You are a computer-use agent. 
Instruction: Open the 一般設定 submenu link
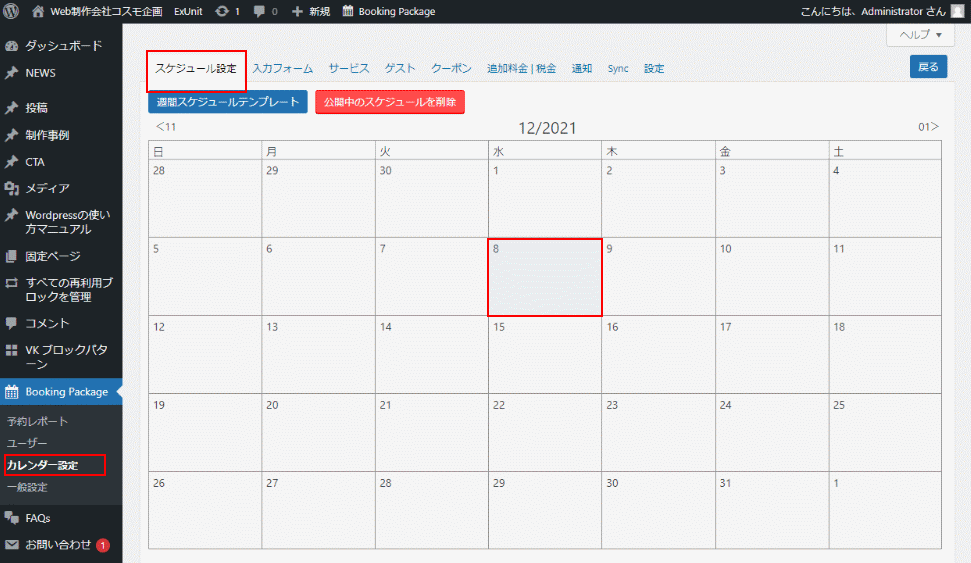click(27, 488)
